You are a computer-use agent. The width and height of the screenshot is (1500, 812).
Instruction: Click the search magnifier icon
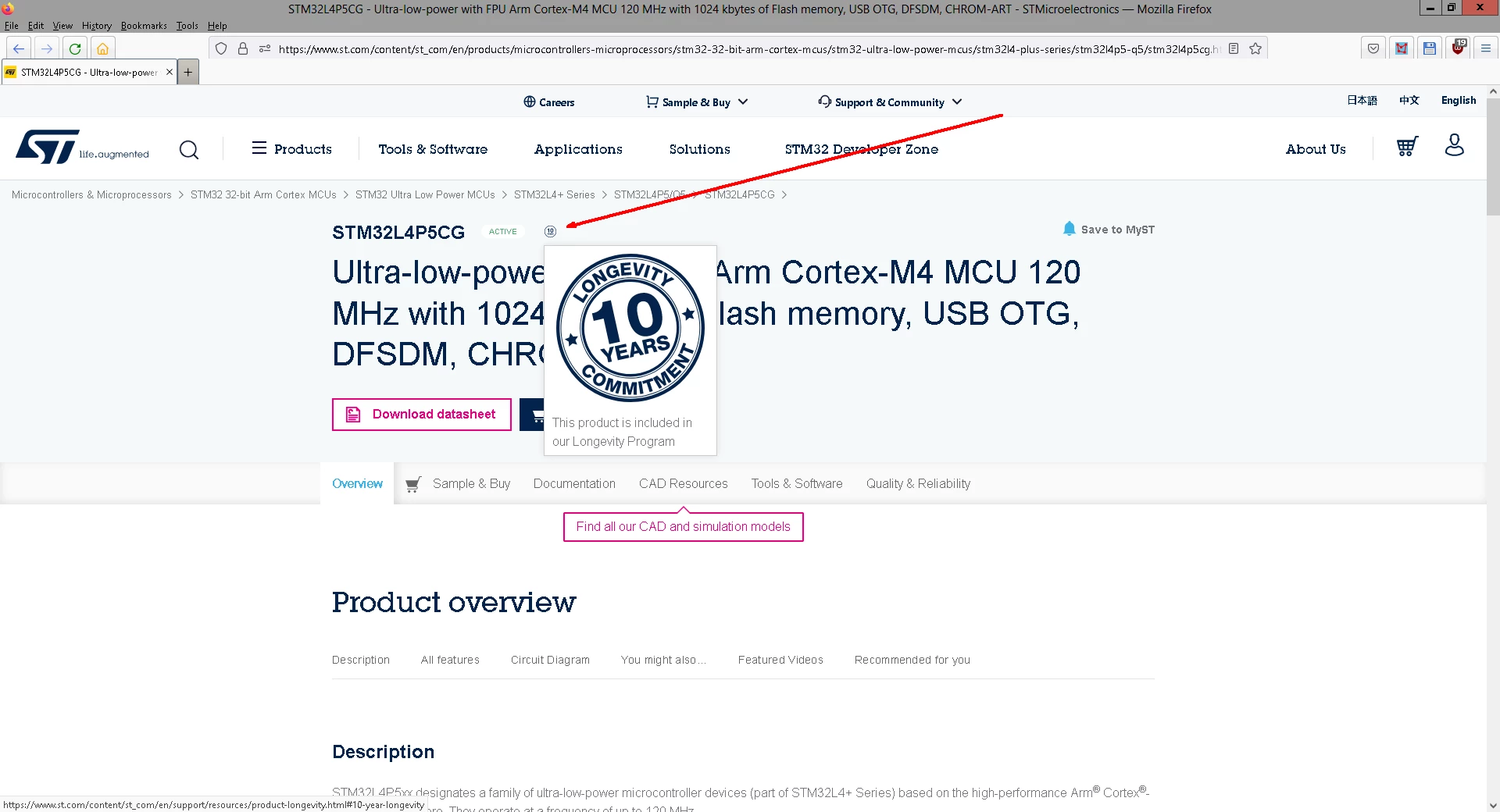pyautogui.click(x=189, y=149)
